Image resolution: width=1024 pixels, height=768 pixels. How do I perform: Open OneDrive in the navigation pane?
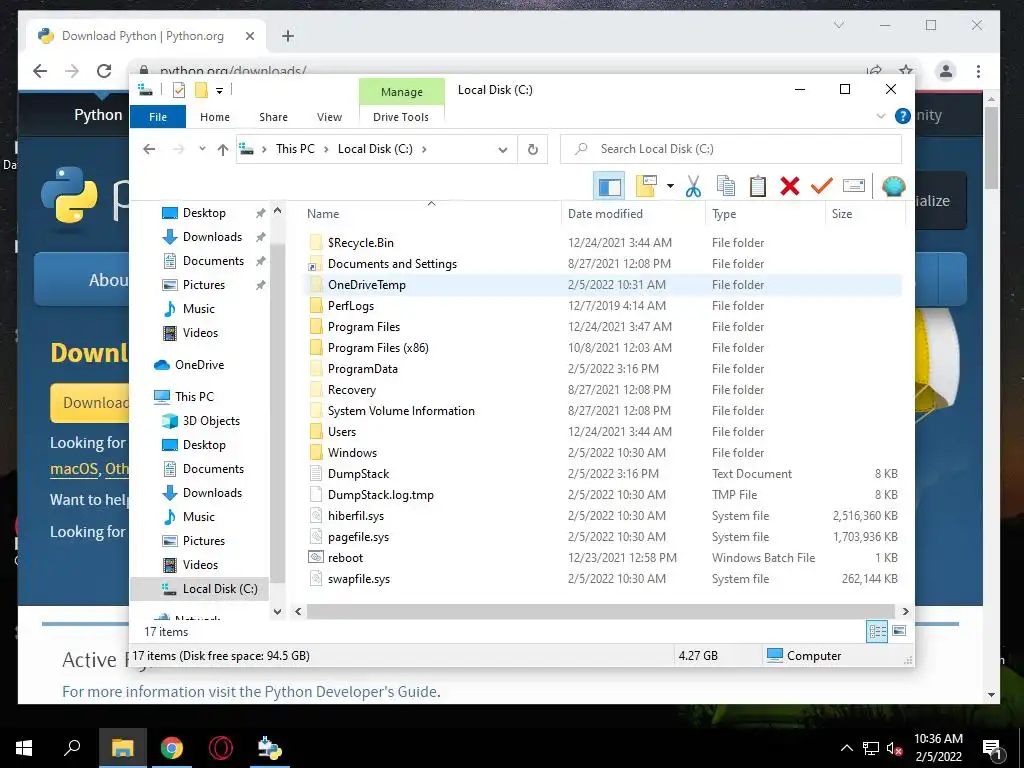point(199,365)
